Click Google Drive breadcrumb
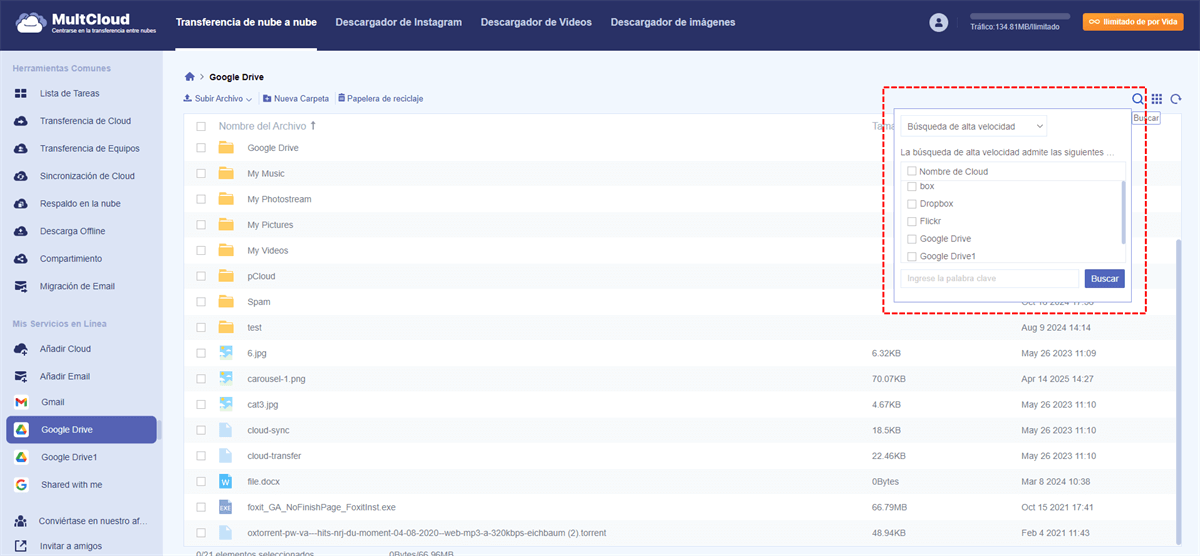The image size is (1200, 556). click(236, 77)
